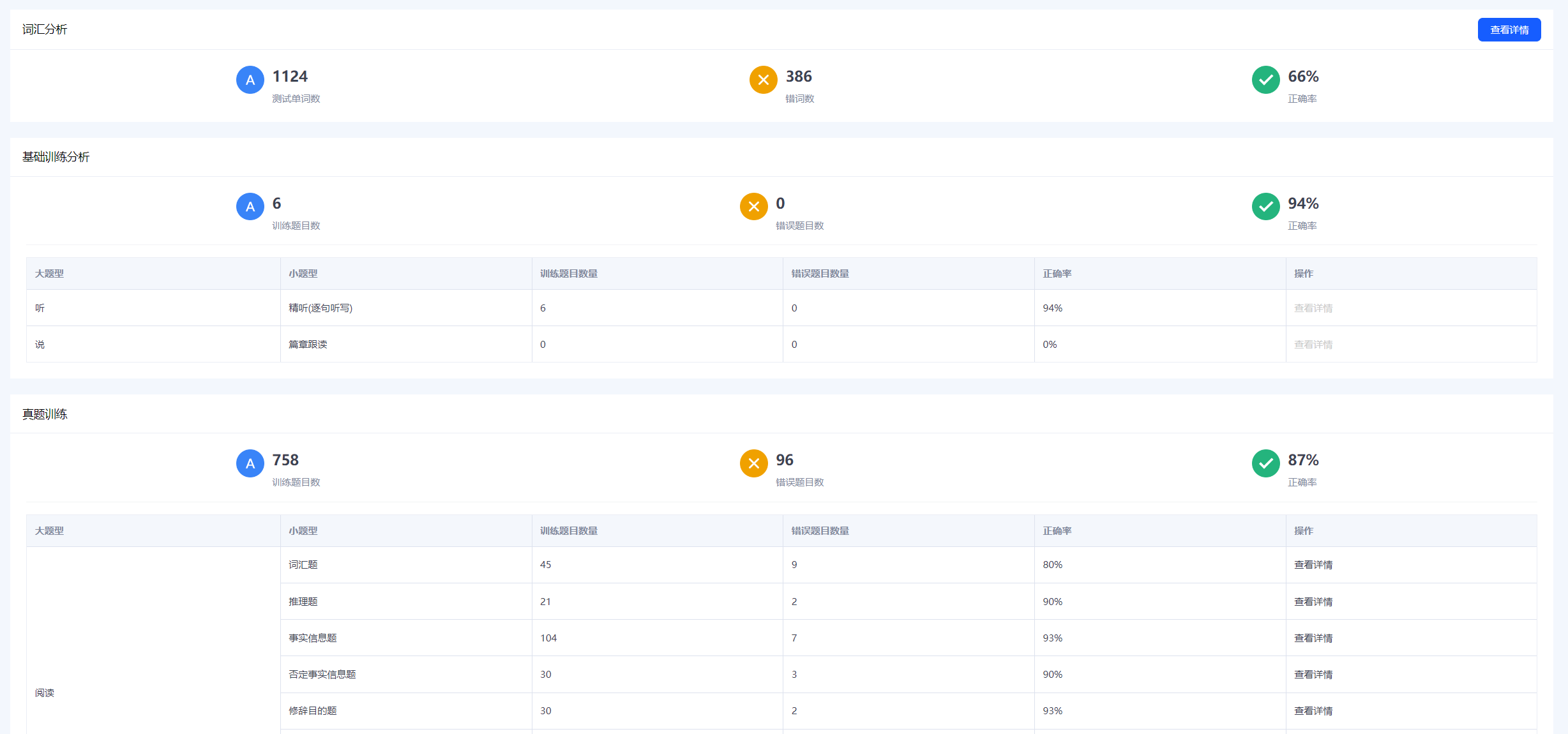
Task: Click the blue A icon beside 6
Action: click(250, 207)
